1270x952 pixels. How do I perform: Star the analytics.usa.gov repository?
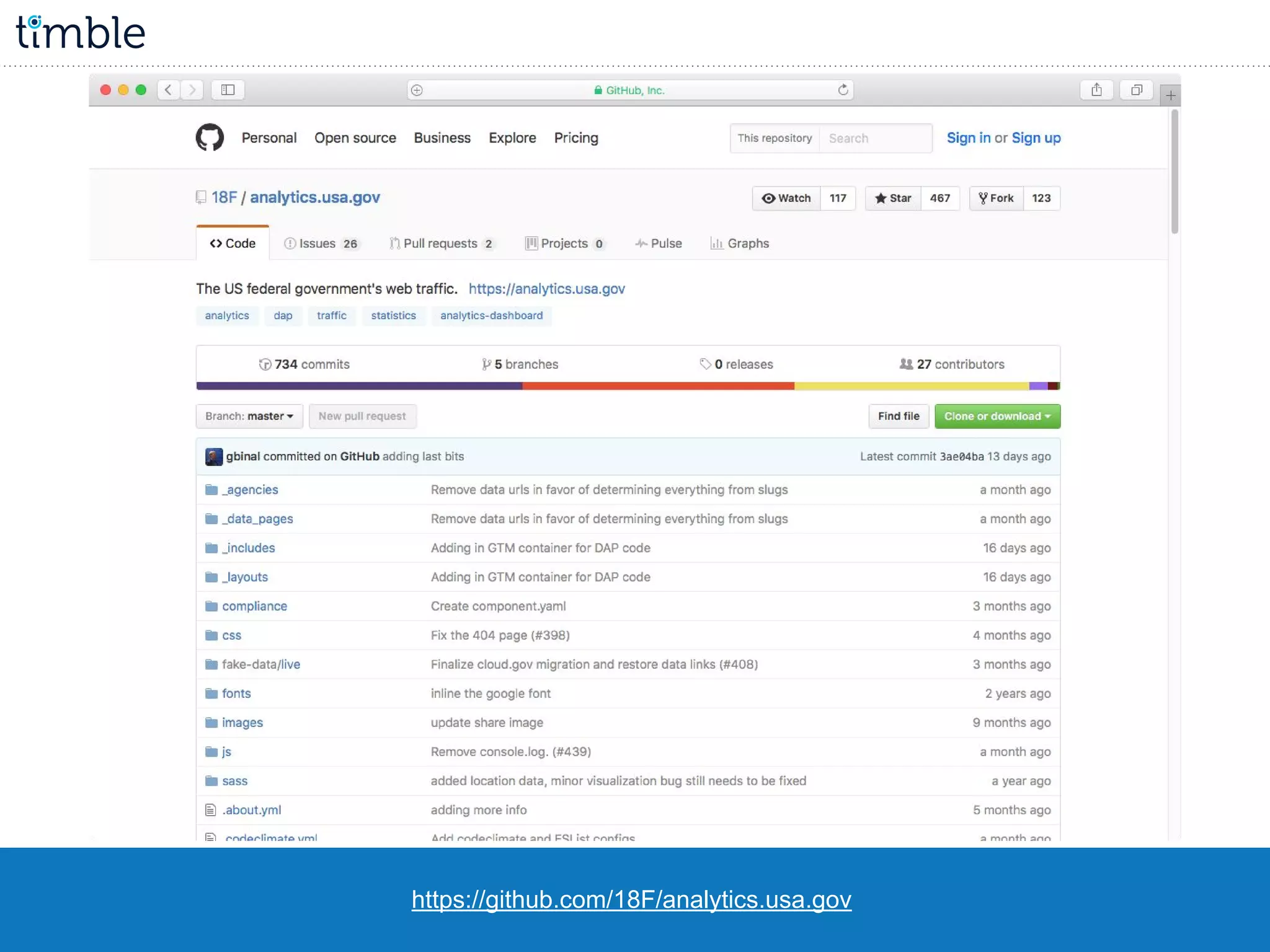pyautogui.click(x=893, y=198)
